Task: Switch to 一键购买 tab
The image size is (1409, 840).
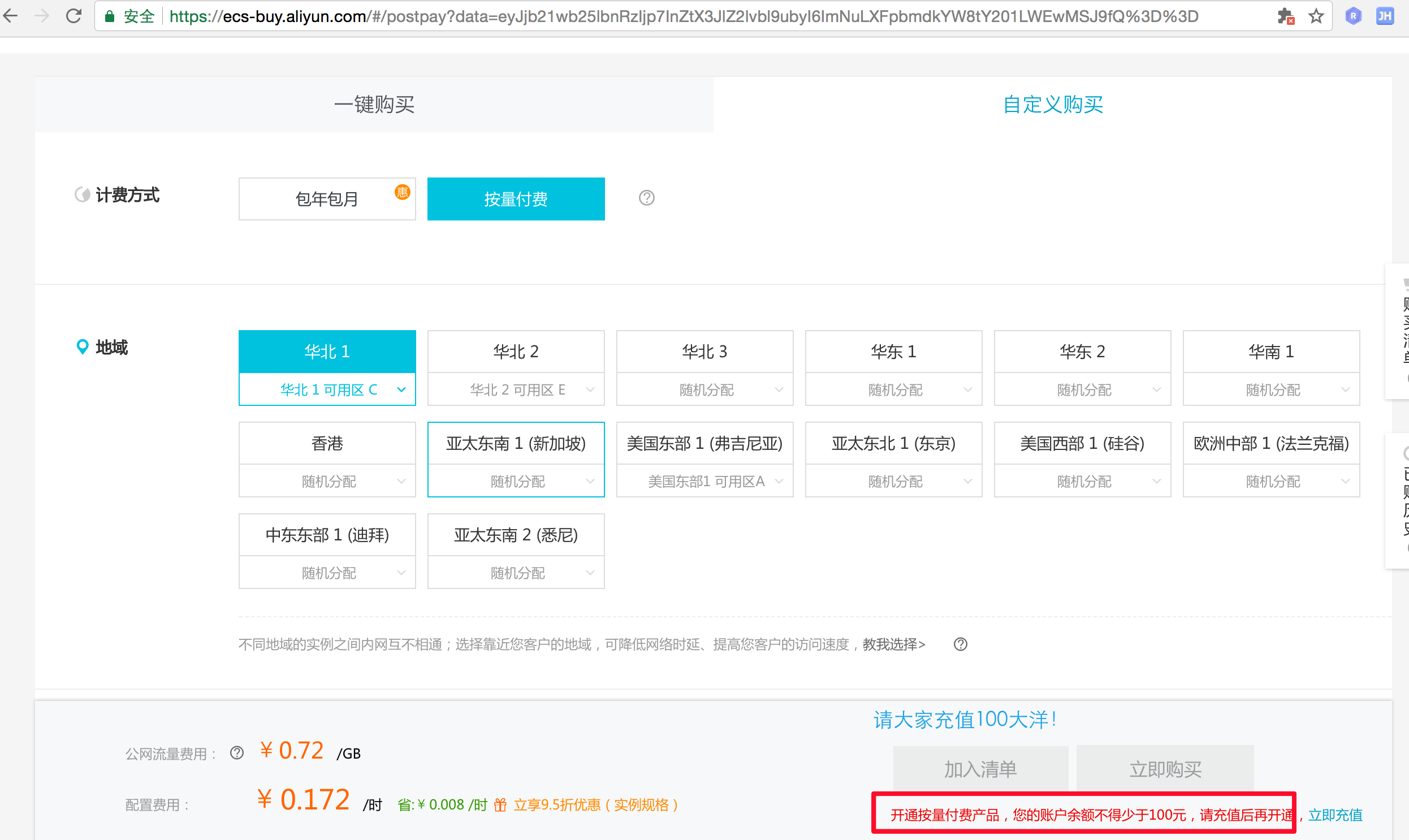Action: (x=374, y=105)
